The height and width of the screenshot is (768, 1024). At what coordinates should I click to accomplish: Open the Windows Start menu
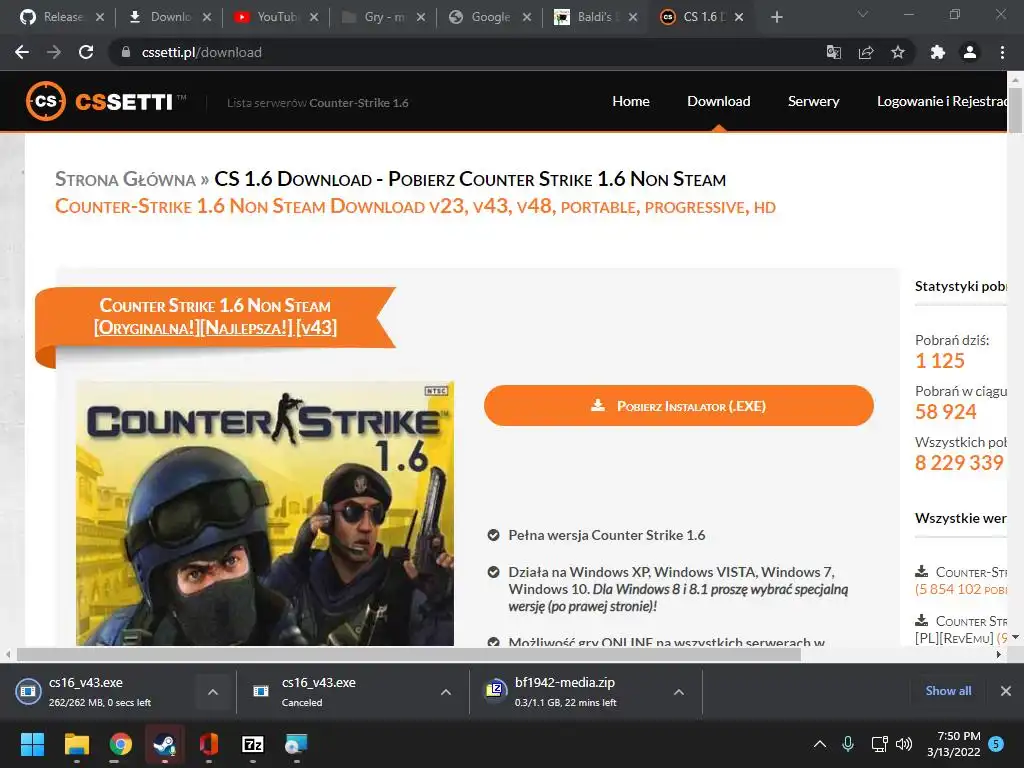(x=32, y=744)
